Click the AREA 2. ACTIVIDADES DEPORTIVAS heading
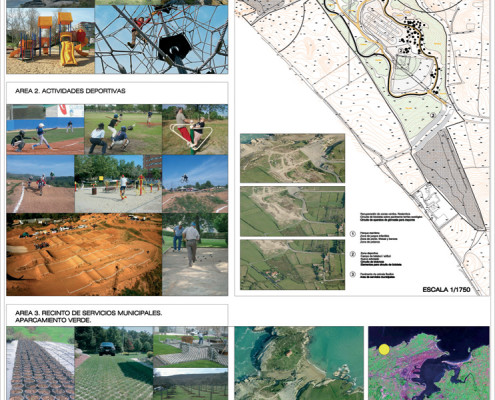The width and height of the screenshot is (495, 400). click(70, 91)
